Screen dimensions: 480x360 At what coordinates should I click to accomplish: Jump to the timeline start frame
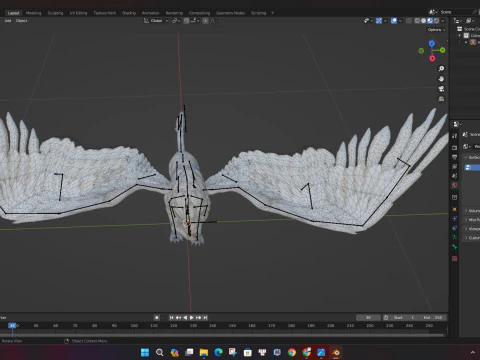coord(171,318)
